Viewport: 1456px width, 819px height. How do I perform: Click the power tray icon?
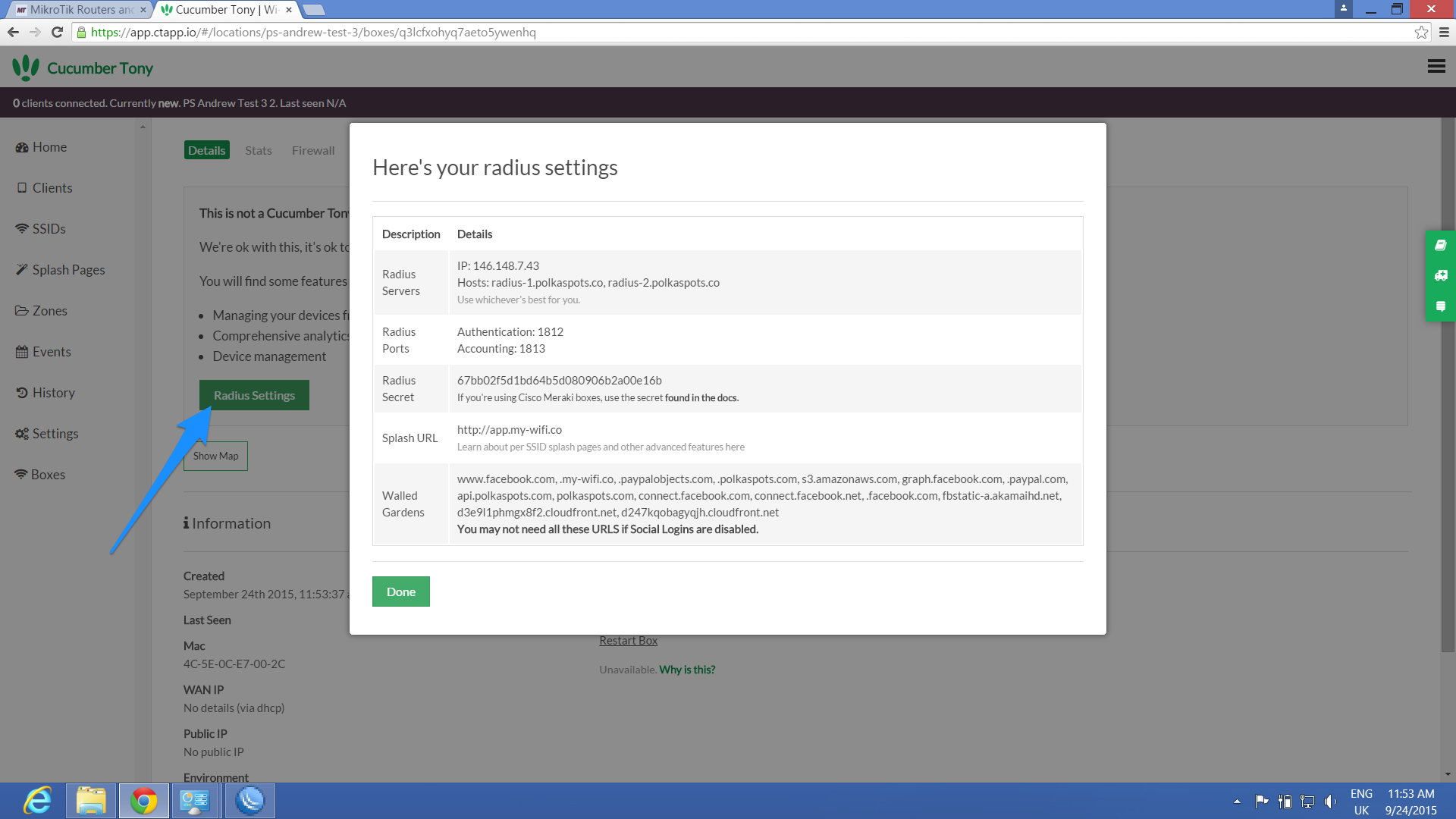pos(1285,801)
